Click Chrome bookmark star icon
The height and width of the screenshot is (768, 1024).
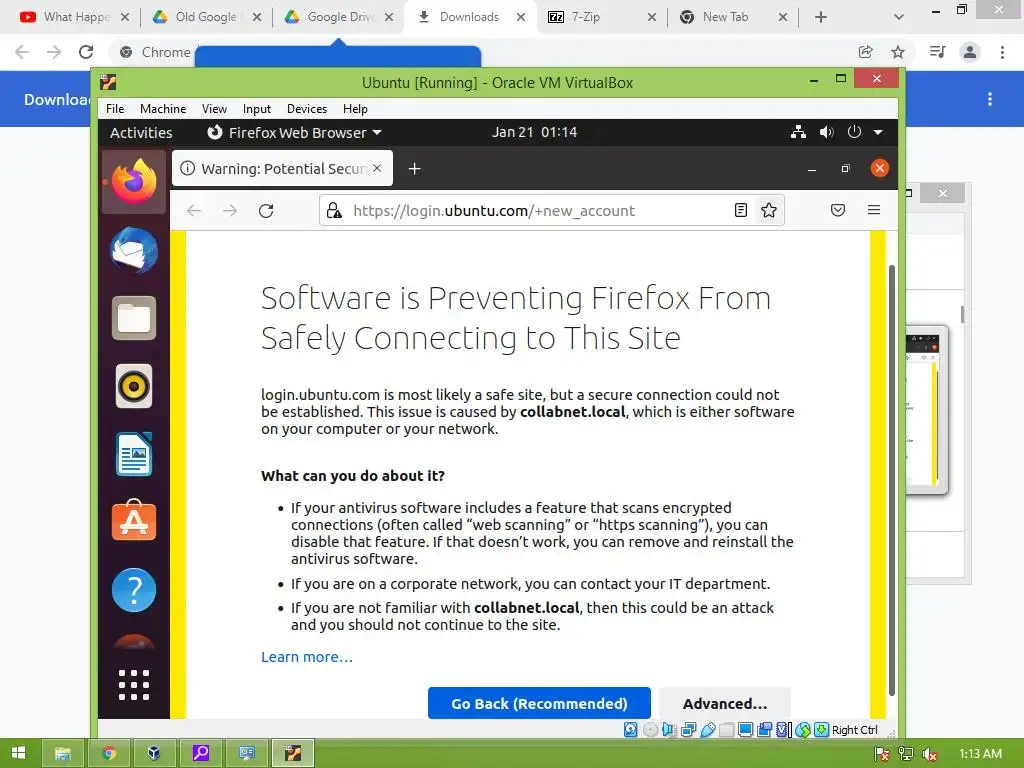pos(898,52)
